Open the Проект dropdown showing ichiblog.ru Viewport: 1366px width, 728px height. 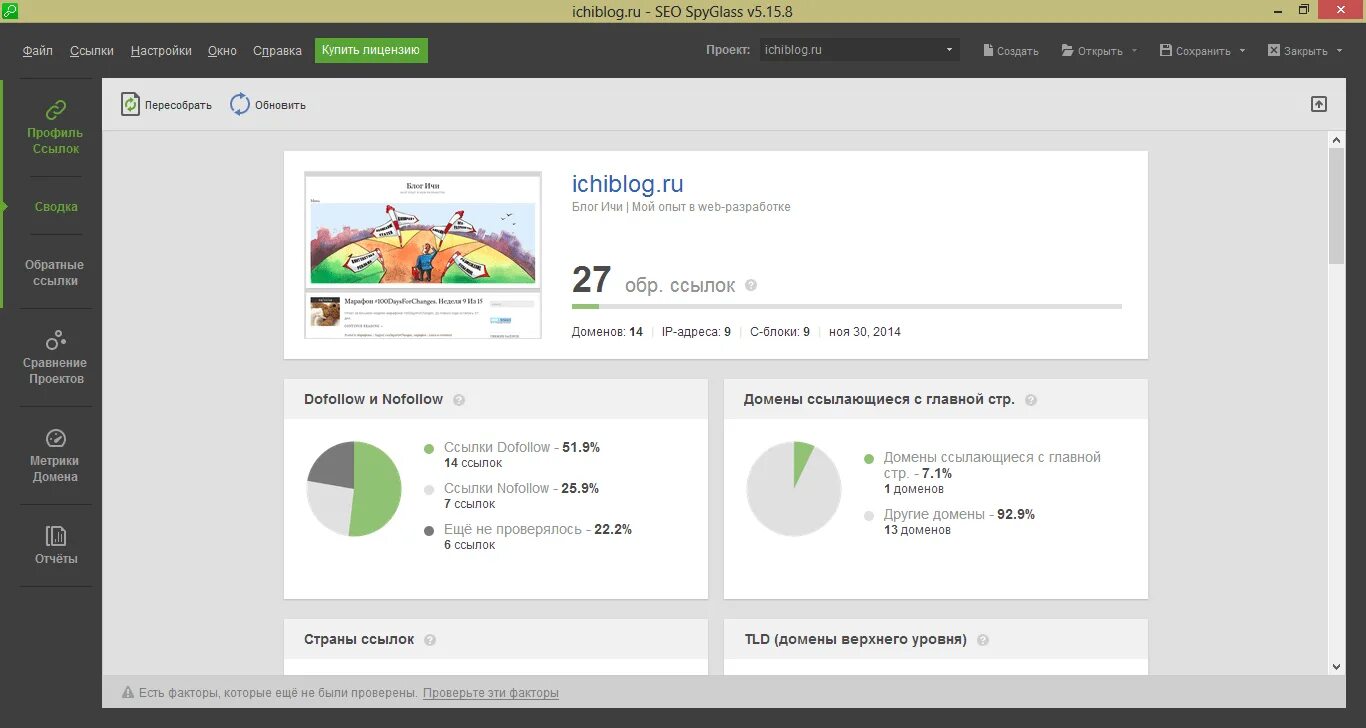[859, 49]
